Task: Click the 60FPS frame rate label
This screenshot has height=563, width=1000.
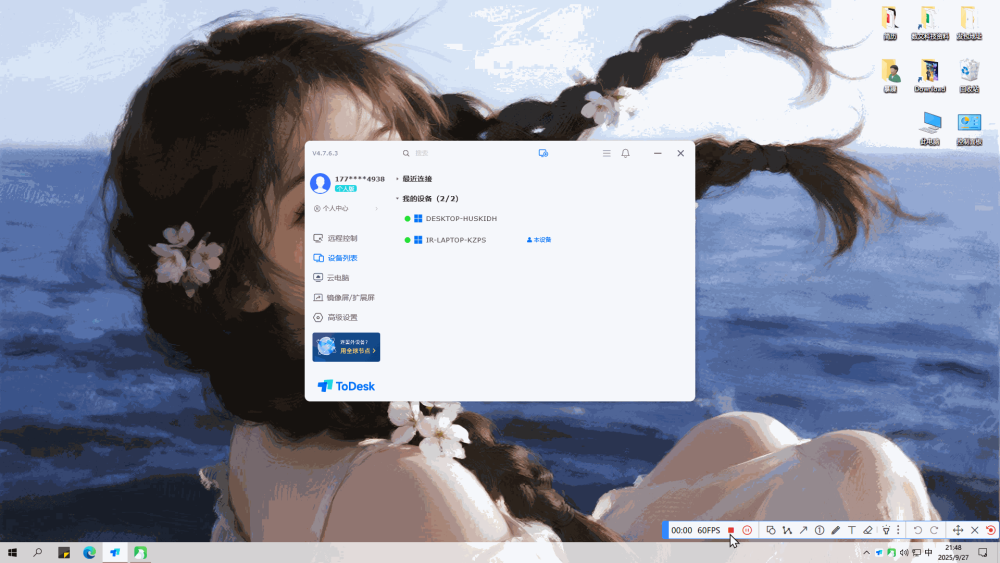Action: point(709,530)
